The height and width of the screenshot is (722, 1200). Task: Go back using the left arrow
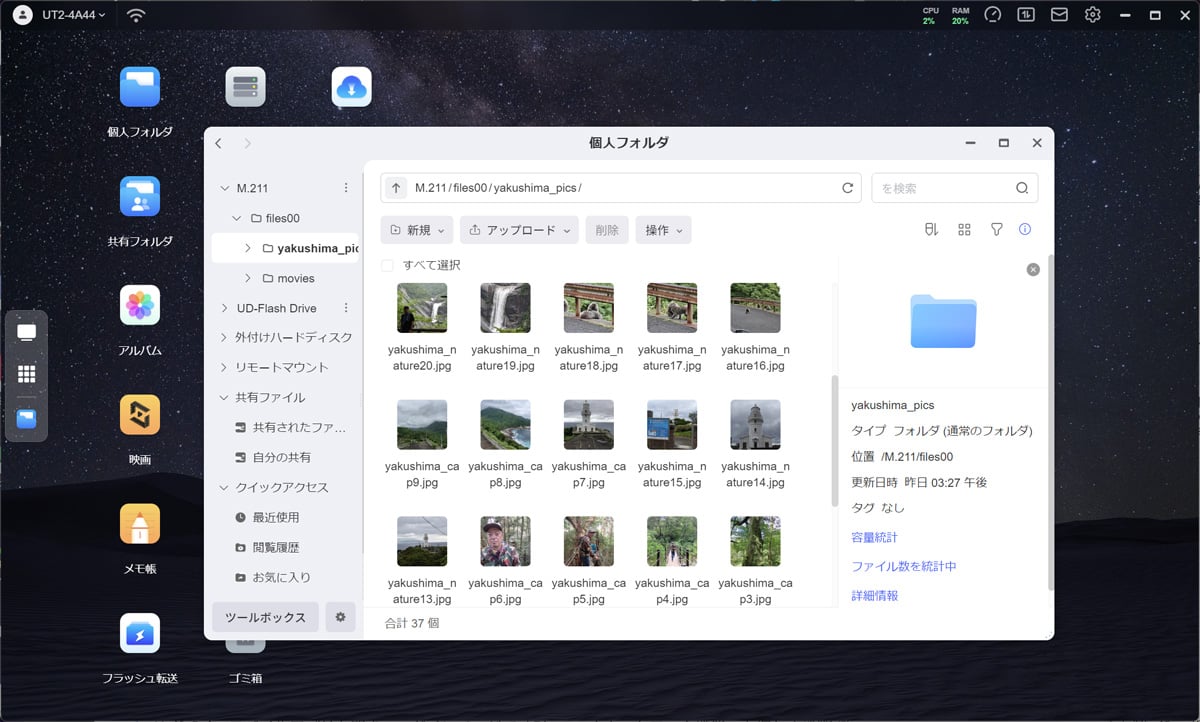219,143
